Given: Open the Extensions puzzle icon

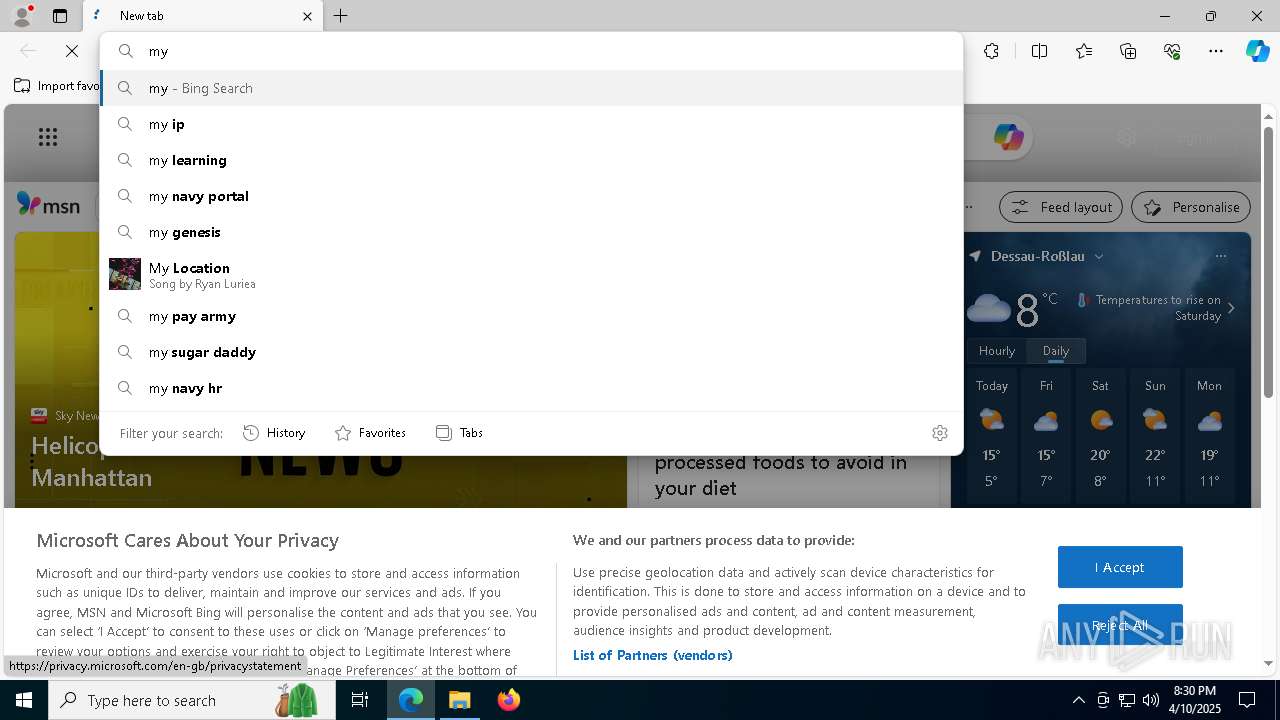Looking at the screenshot, I should click(991, 51).
